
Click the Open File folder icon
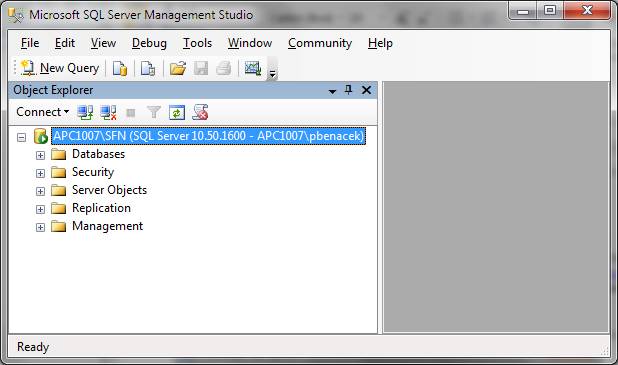[178, 68]
